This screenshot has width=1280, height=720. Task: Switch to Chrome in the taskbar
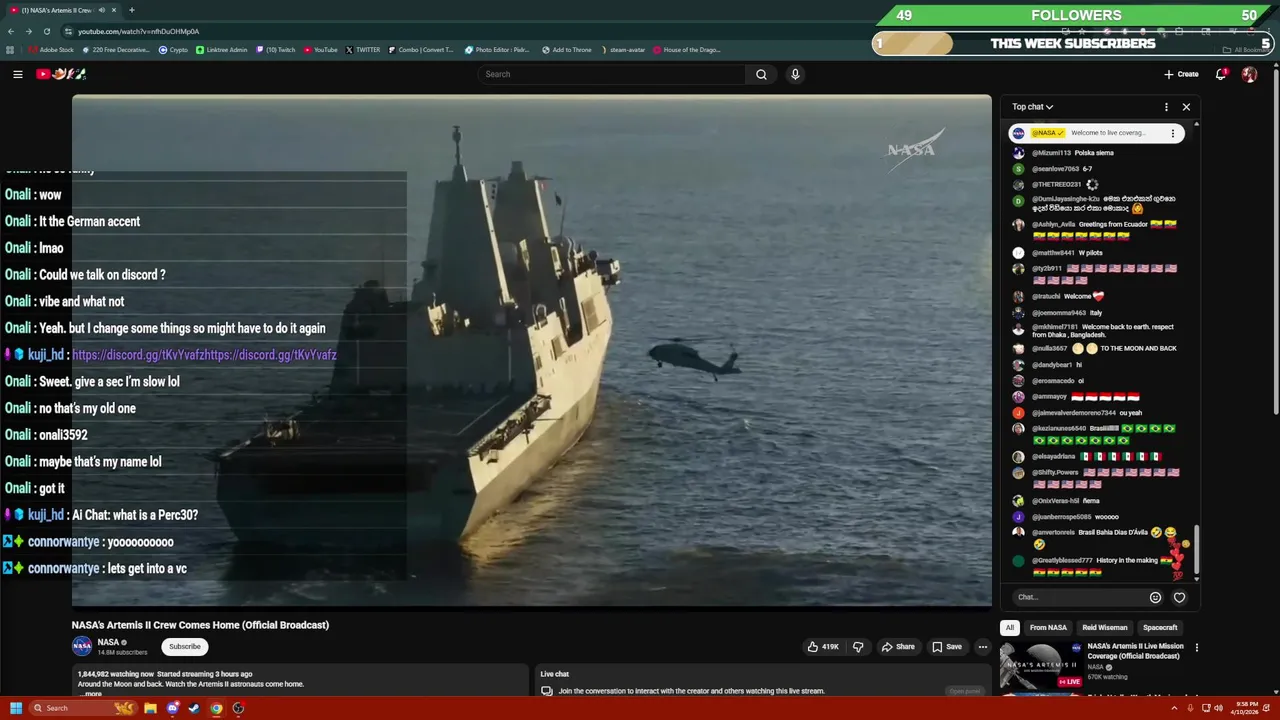[x=216, y=708]
